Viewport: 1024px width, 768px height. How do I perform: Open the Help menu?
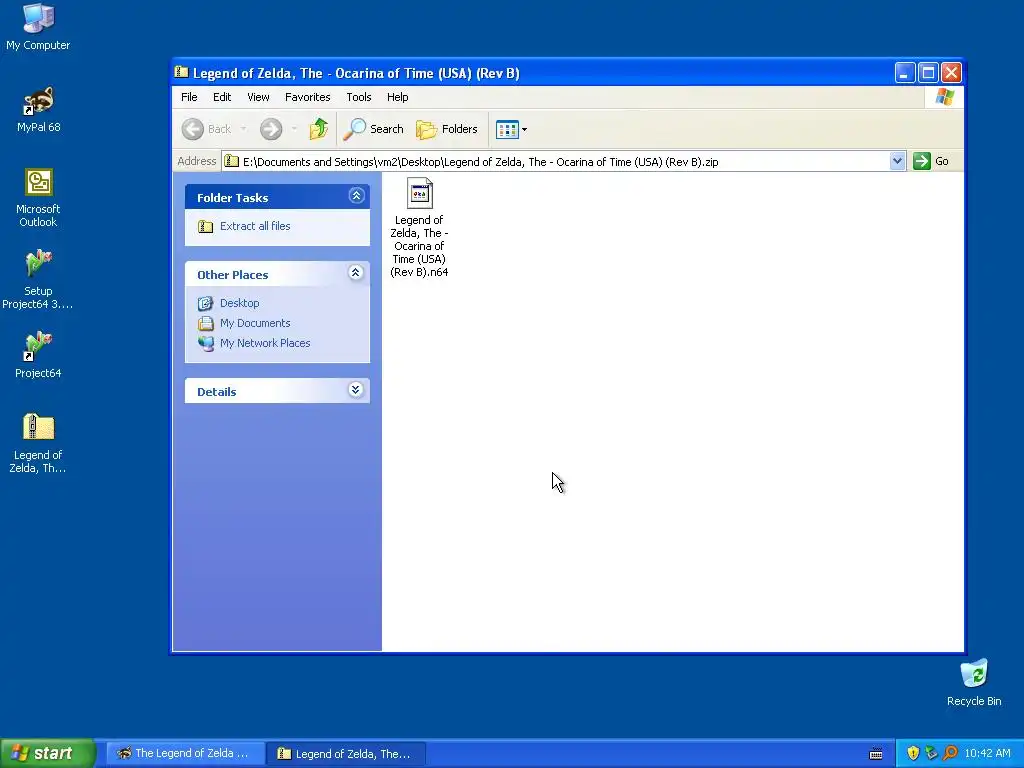click(397, 97)
